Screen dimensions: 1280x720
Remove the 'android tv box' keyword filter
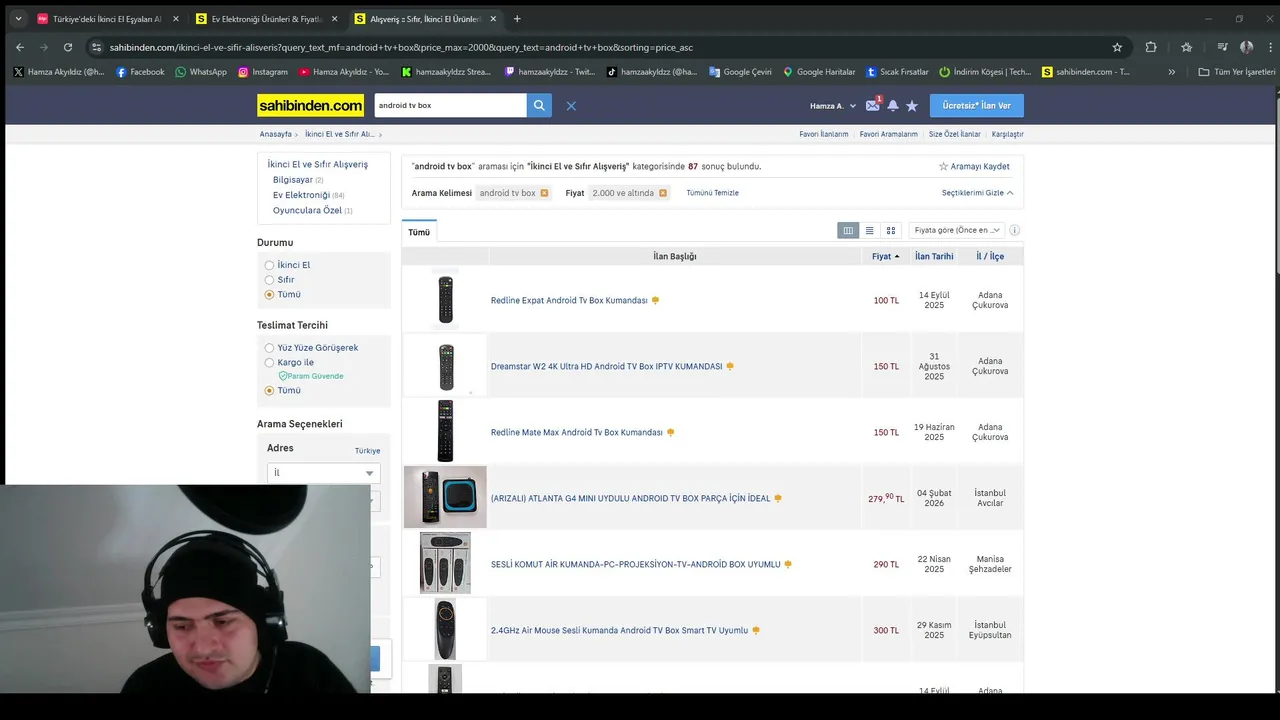pyautogui.click(x=544, y=193)
